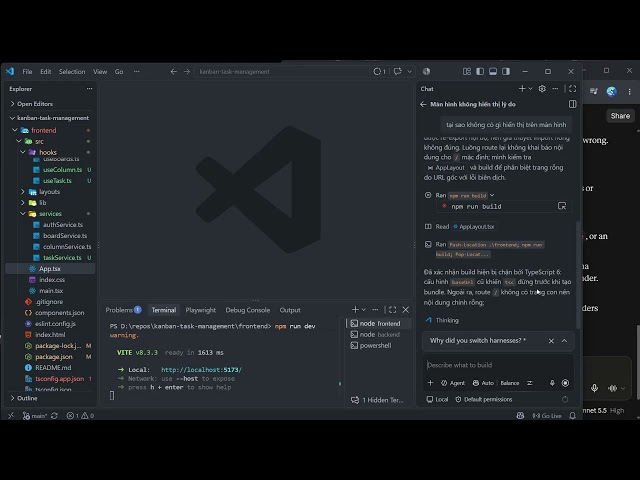Start voice input with microphone icon
640x480 pixels.
coord(552,383)
